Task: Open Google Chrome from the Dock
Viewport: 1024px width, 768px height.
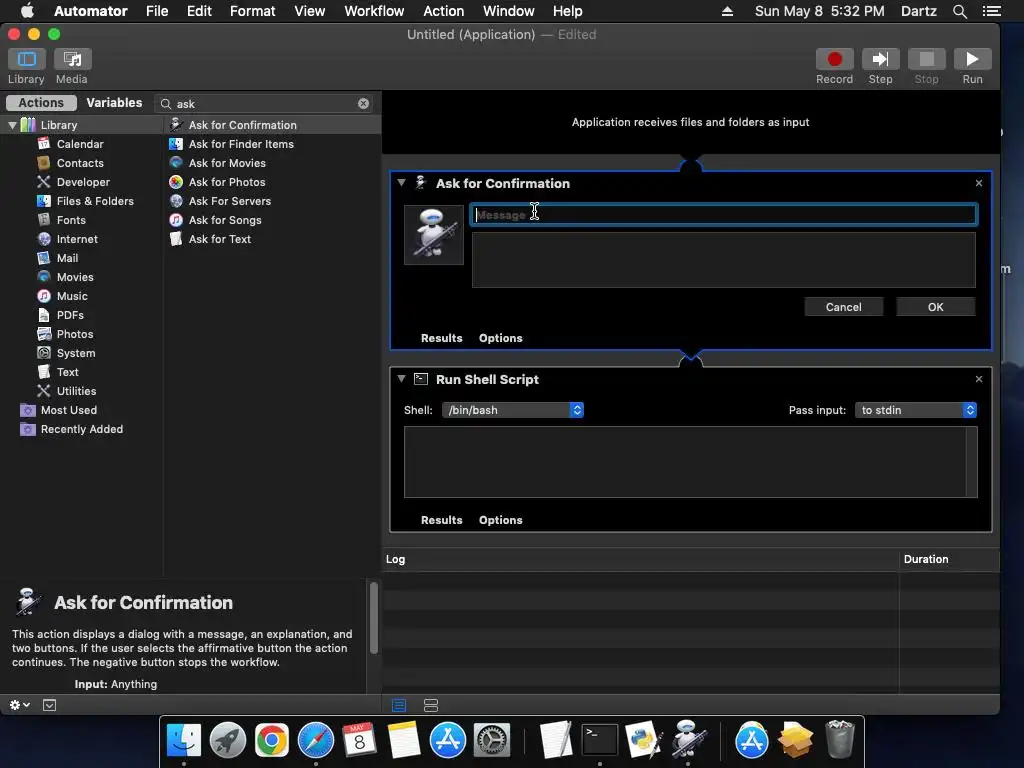Action: [x=272, y=741]
